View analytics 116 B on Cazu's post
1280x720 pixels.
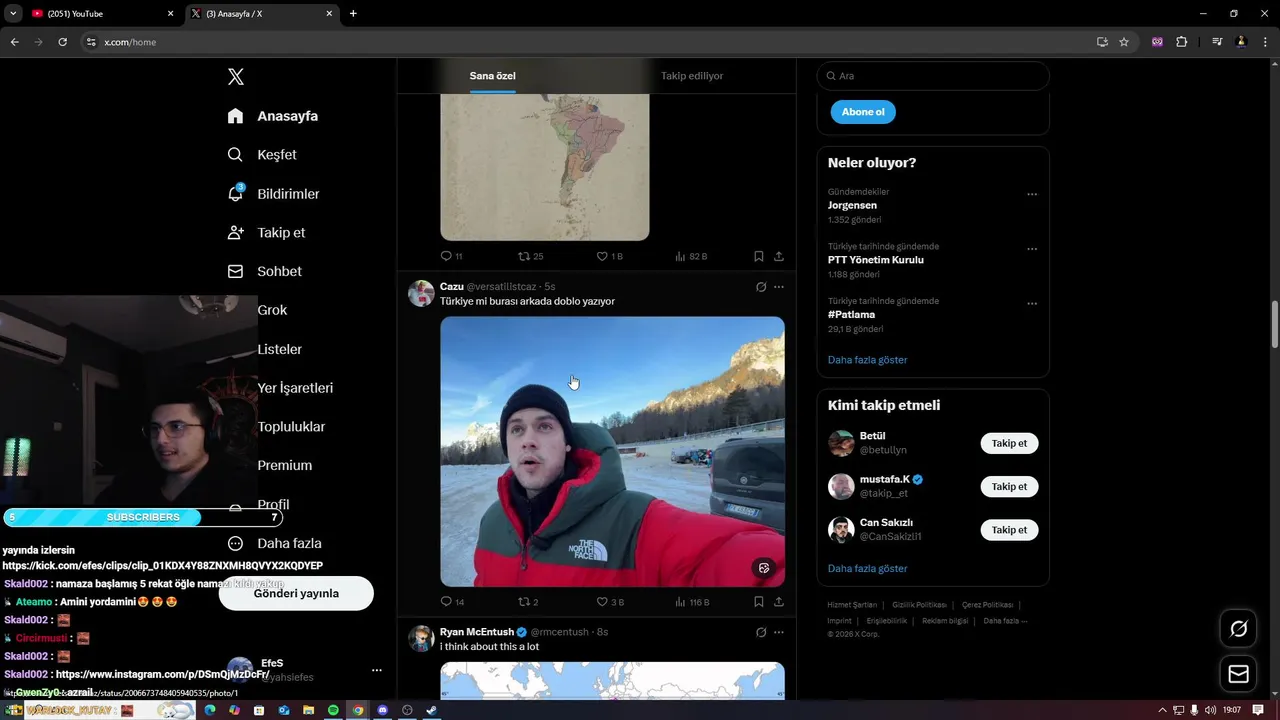pos(692,602)
